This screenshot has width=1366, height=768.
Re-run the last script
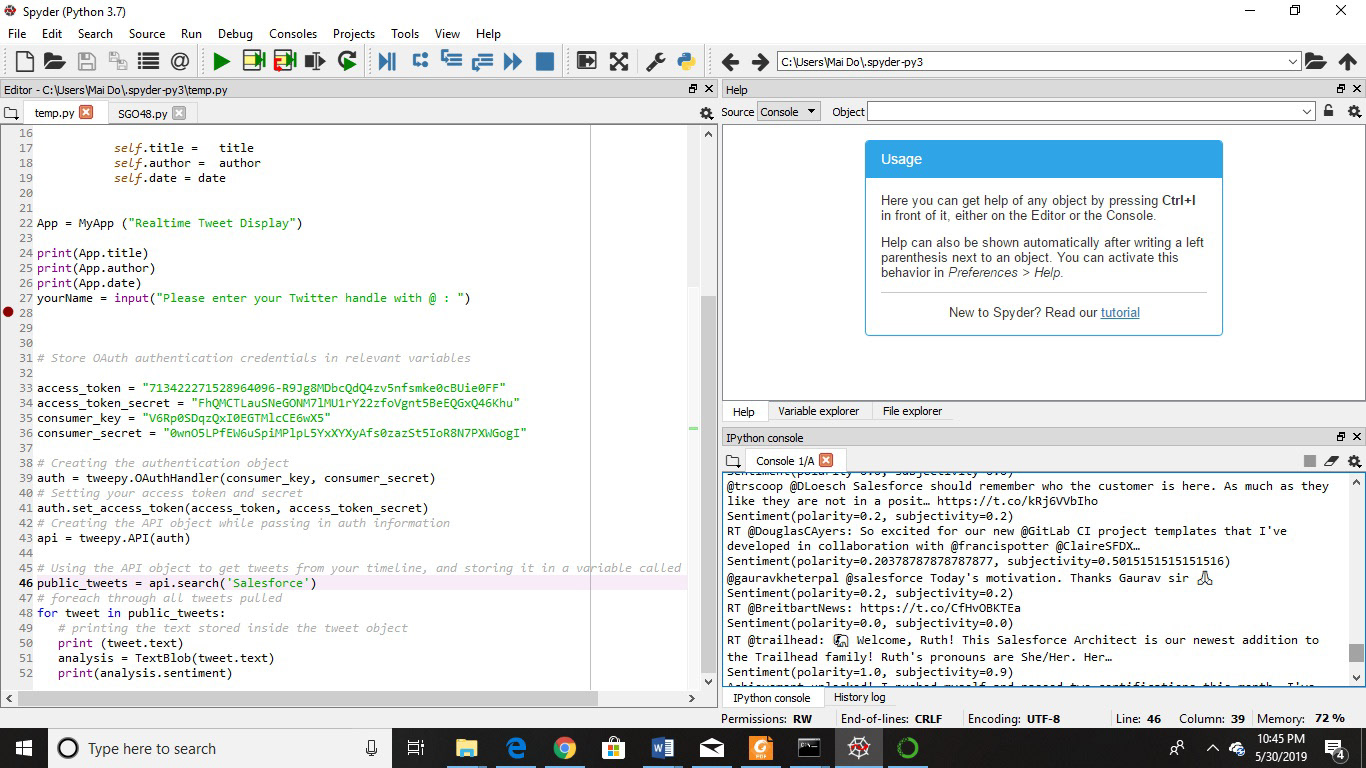click(x=347, y=62)
